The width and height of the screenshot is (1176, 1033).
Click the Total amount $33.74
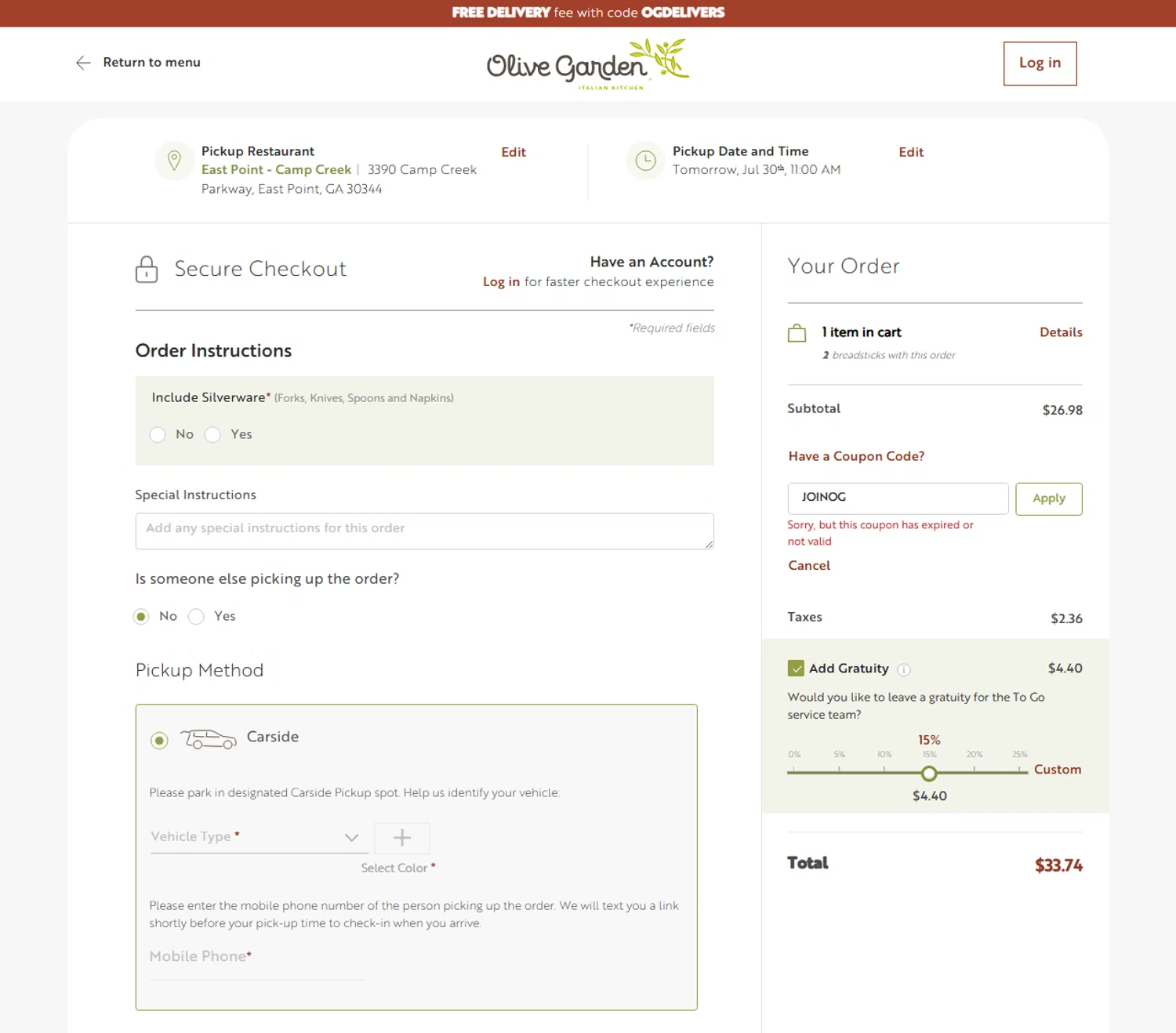1058,865
